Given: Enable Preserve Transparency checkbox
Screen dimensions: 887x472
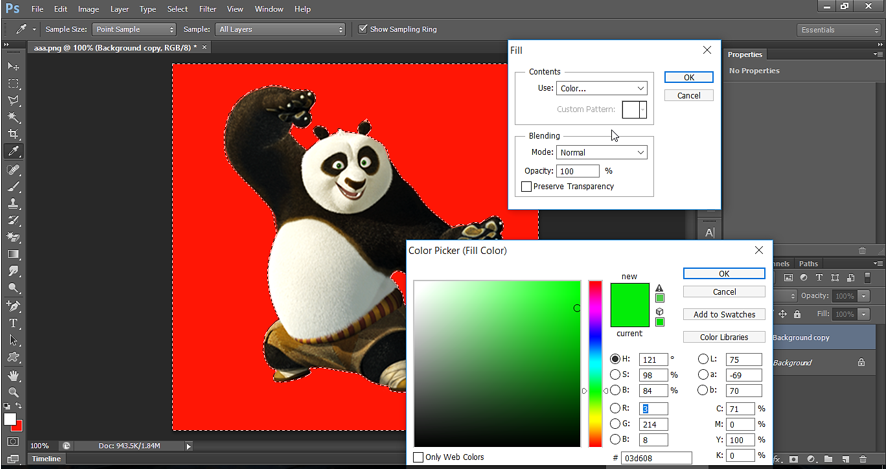Looking at the screenshot, I should tap(526, 186).
